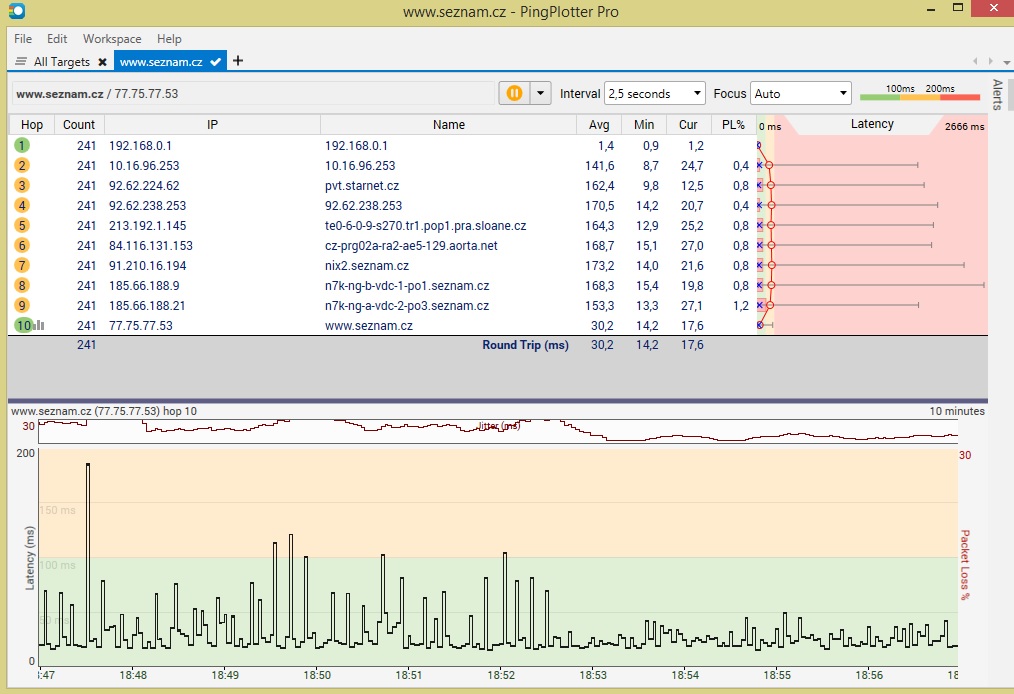Click the hop 10 icon with graph bars
1014x694 pixels.
tap(26, 325)
